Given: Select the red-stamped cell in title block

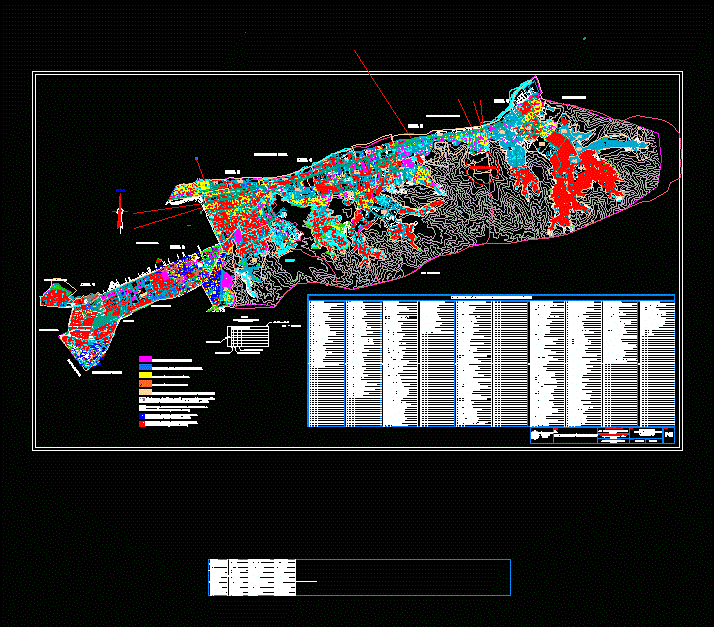Looking at the screenshot, I should click(613, 435).
